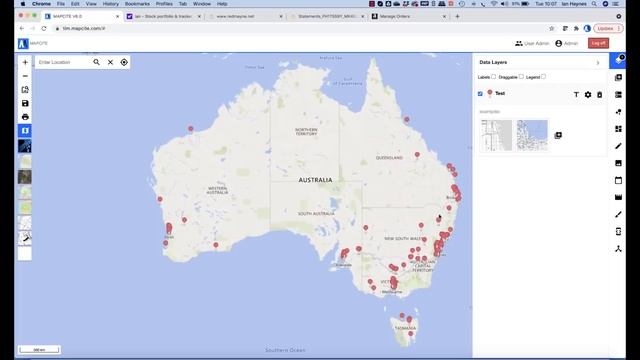Enable the Draggable checkbox
Viewport: 640px width, 360px height.
[521, 76]
